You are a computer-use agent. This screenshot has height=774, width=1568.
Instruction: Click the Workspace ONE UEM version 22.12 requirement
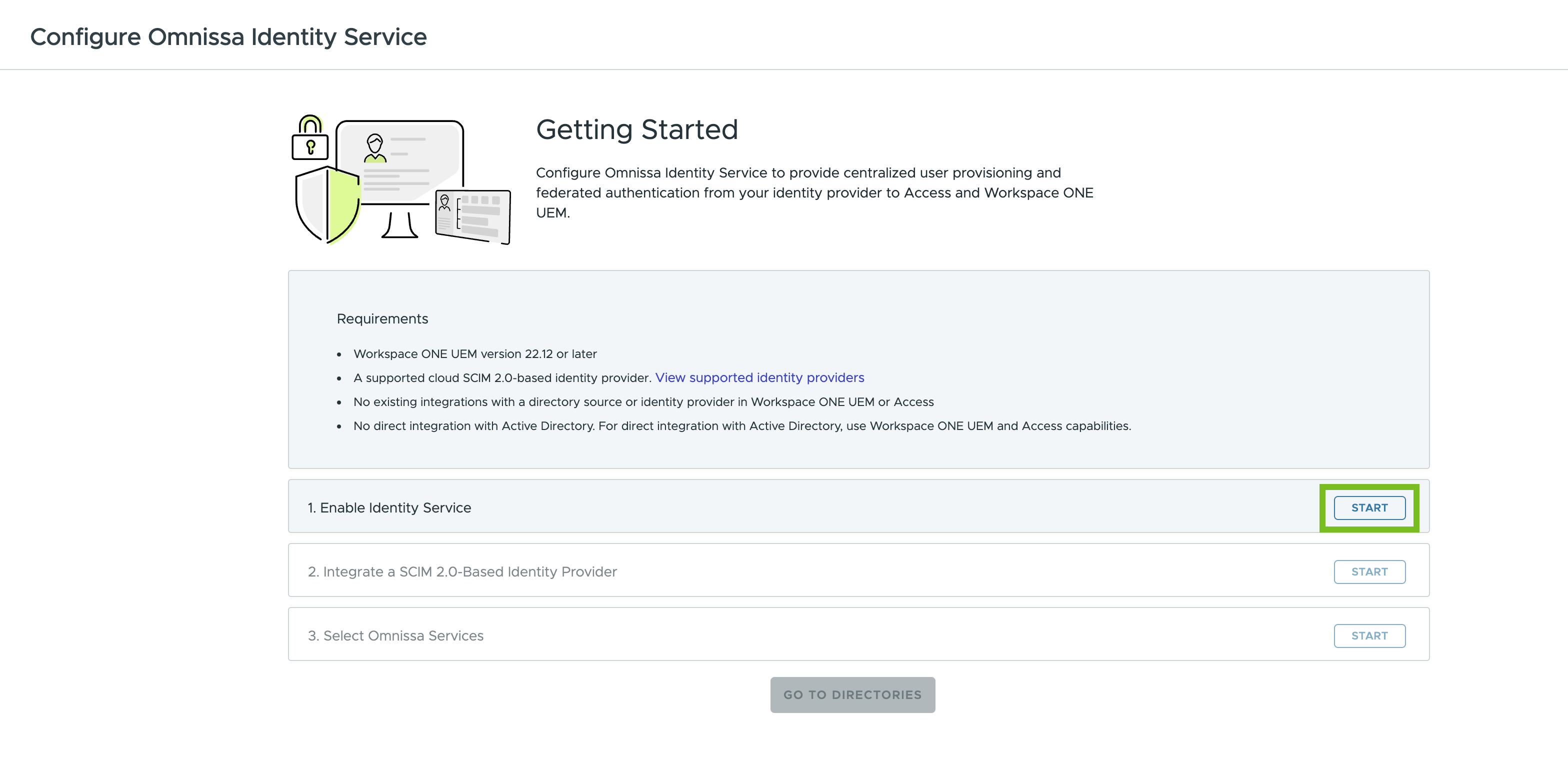[475, 353]
